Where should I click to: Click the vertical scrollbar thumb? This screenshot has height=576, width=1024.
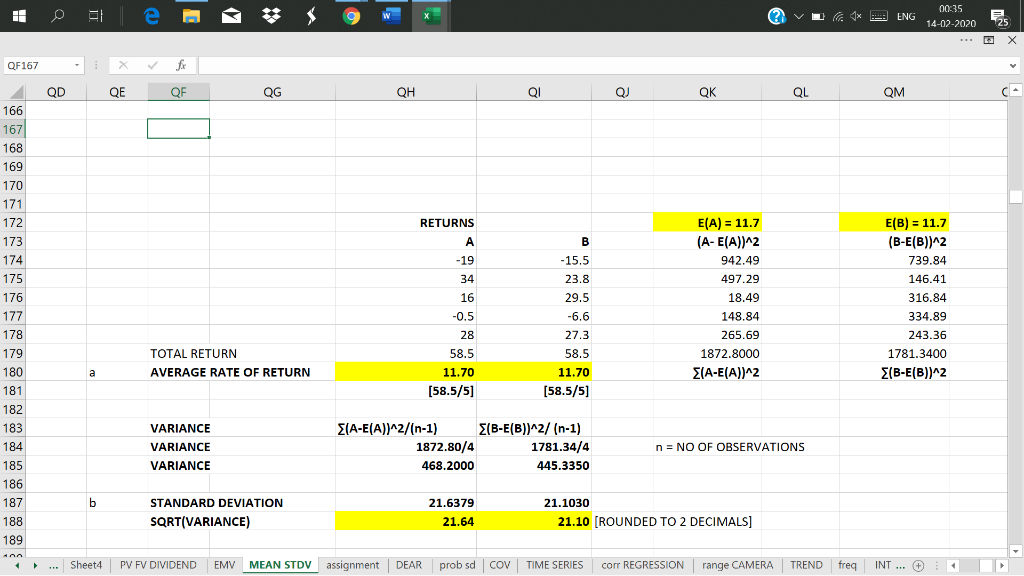[1016, 196]
